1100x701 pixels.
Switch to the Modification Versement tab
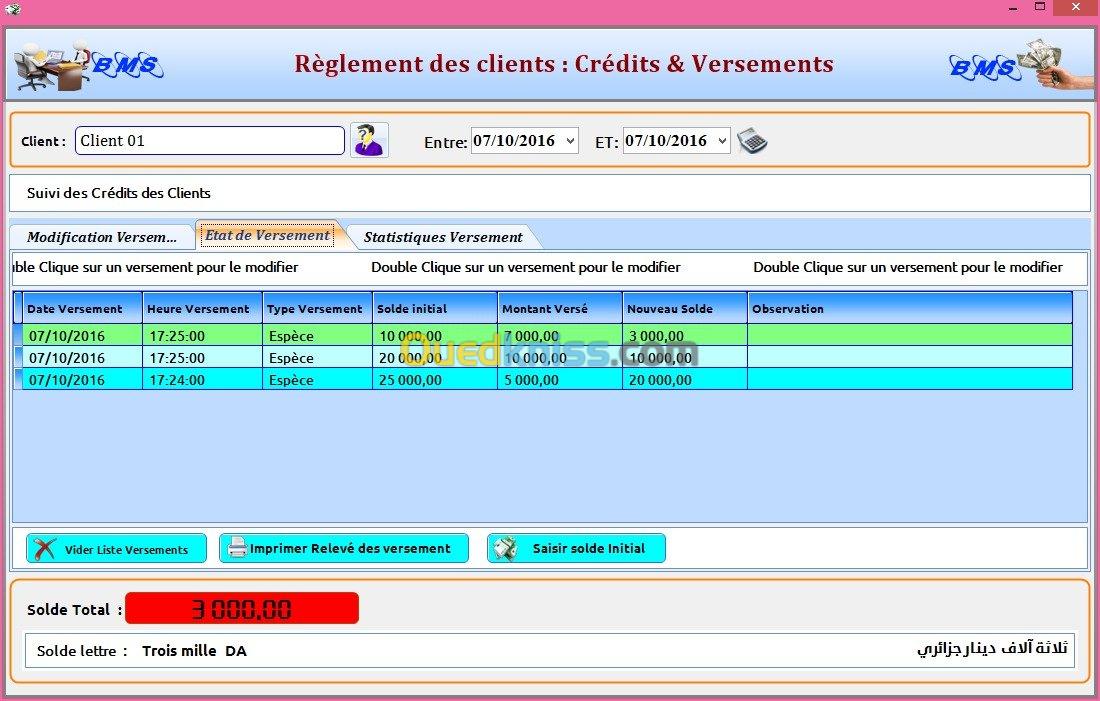pos(101,237)
